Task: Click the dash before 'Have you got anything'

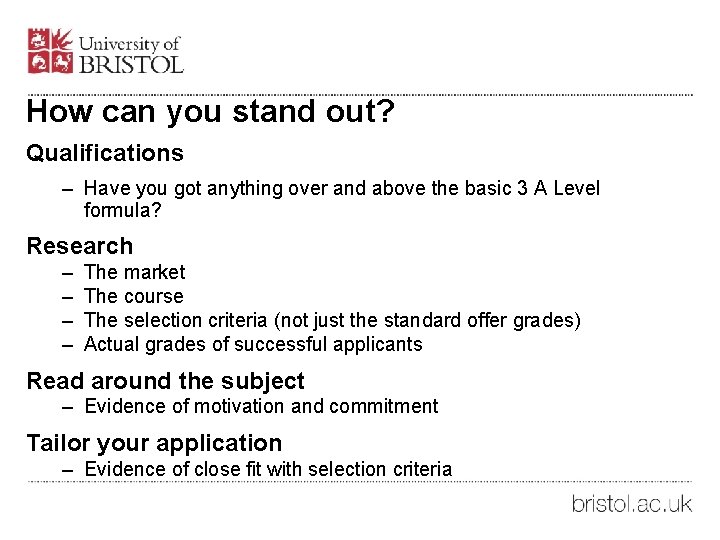Action: click(x=68, y=190)
